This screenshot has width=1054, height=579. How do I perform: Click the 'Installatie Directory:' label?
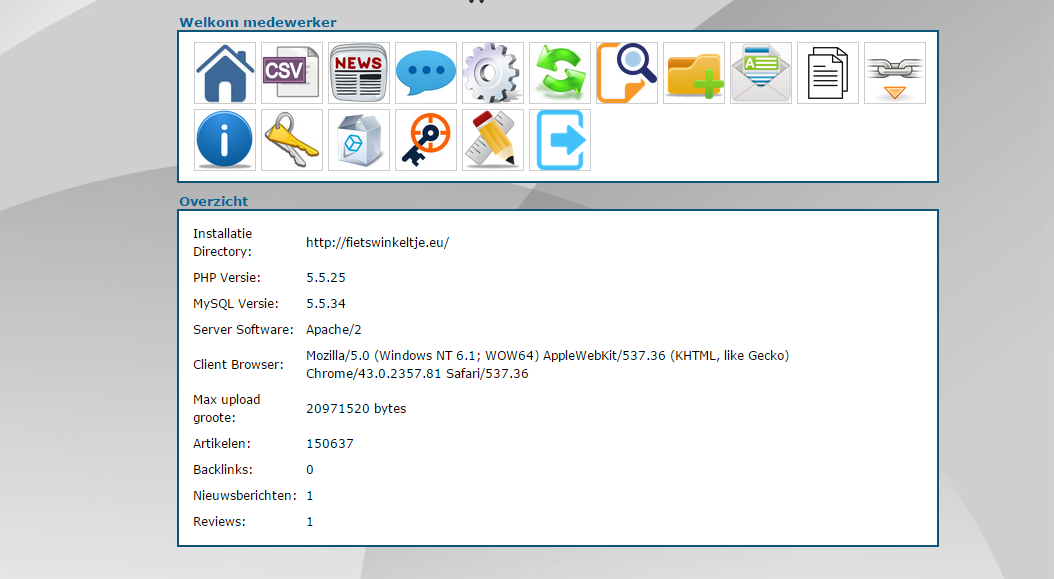click(222, 243)
